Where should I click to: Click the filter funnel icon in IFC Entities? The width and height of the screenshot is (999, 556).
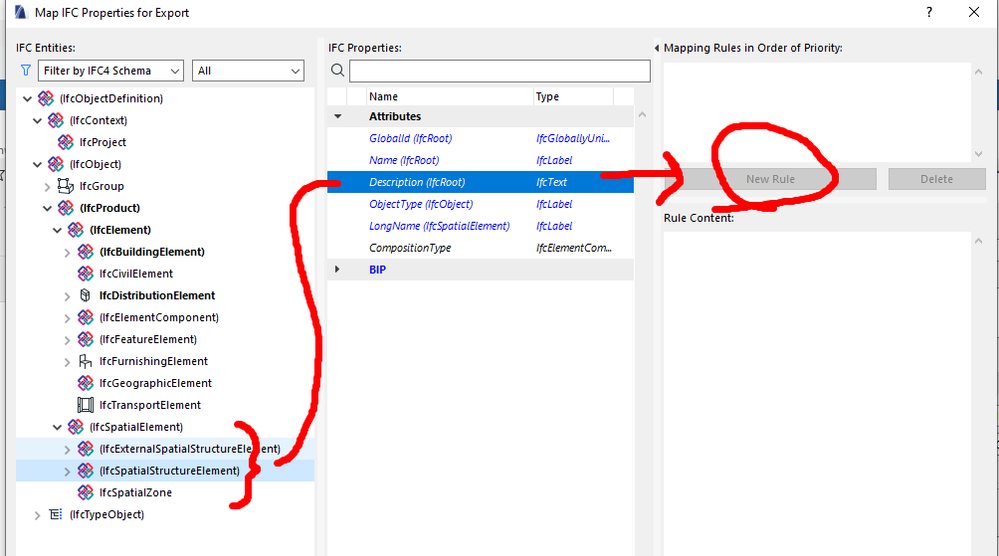pos(25,71)
